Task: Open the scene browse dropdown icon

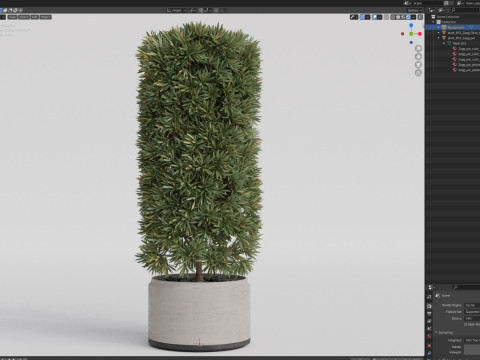Action: 407,3
